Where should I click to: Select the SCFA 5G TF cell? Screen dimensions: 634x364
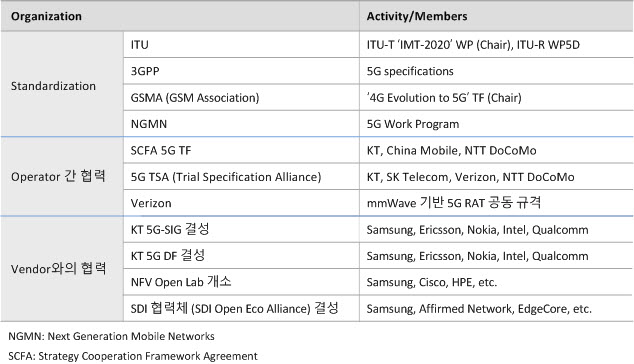pos(241,150)
